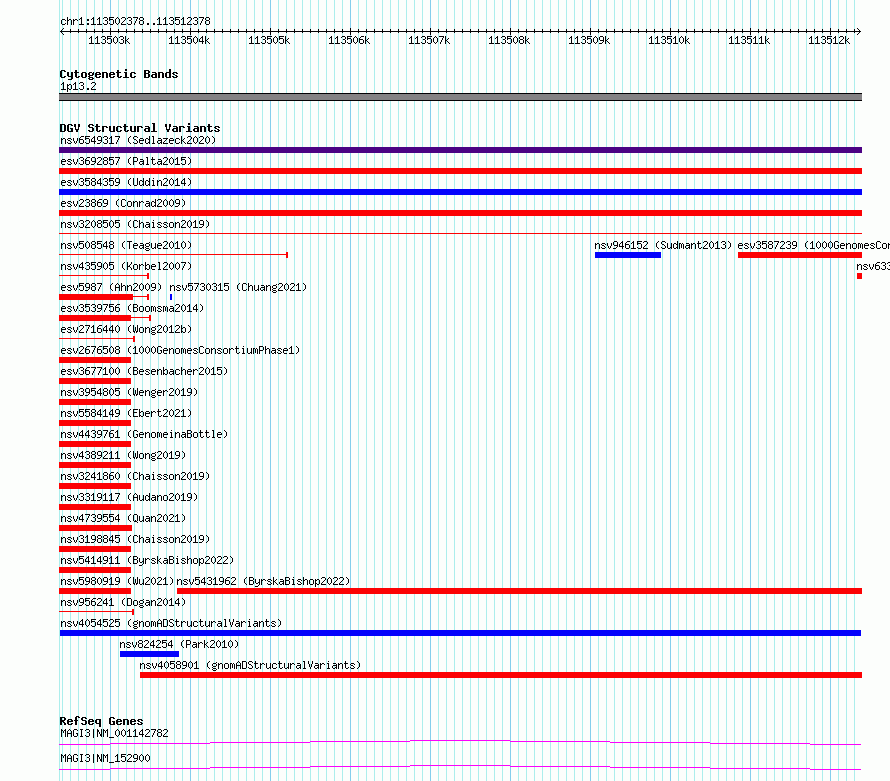This screenshot has width=890, height=781.
Task: Click the nsv946152 (Sudmant2013) label
Action: (x=663, y=245)
